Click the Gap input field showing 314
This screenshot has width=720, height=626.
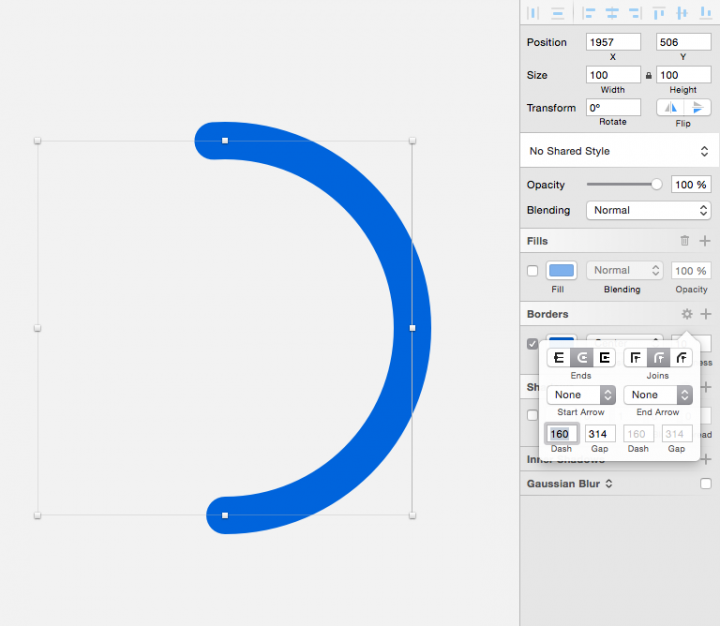pyautogui.click(x=599, y=434)
